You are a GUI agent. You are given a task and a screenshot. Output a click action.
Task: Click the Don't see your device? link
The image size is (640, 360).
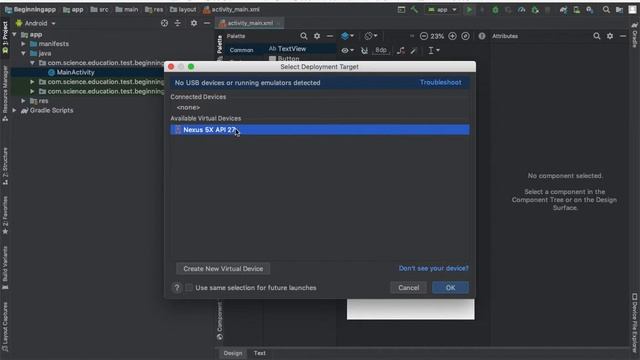tap(433, 268)
